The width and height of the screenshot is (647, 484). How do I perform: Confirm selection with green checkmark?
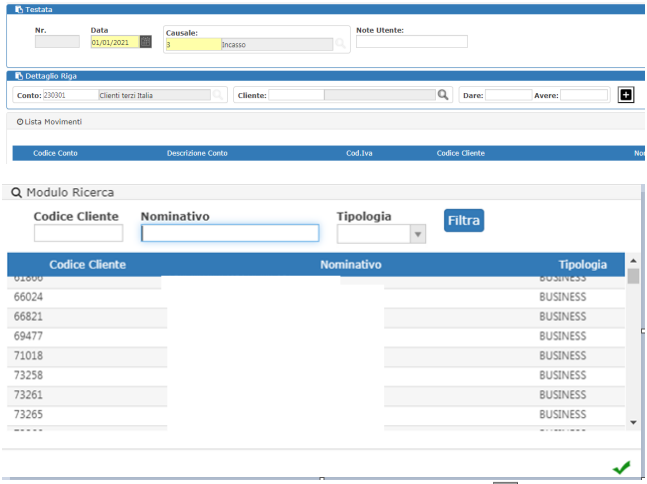click(x=621, y=467)
